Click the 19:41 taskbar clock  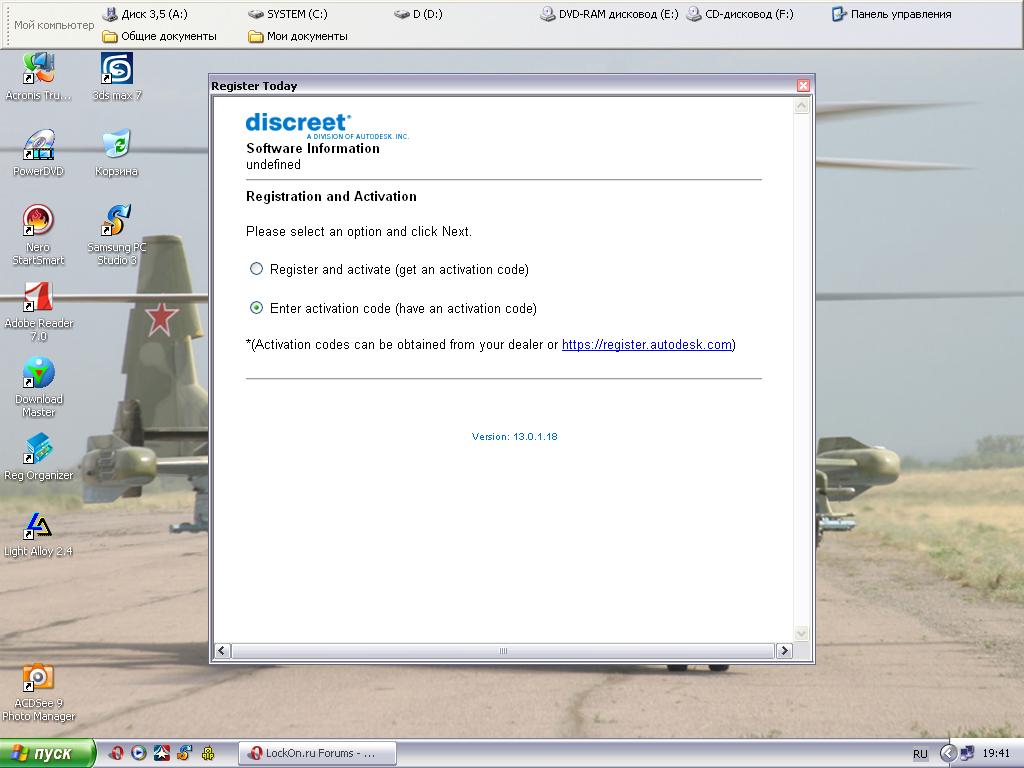point(996,753)
